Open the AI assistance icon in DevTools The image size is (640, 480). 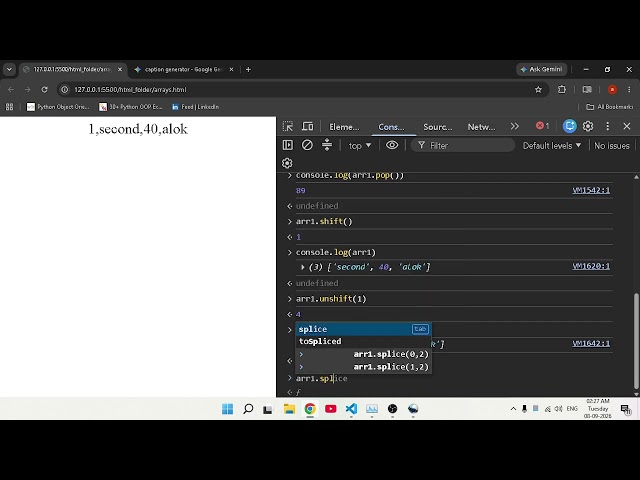coord(569,126)
